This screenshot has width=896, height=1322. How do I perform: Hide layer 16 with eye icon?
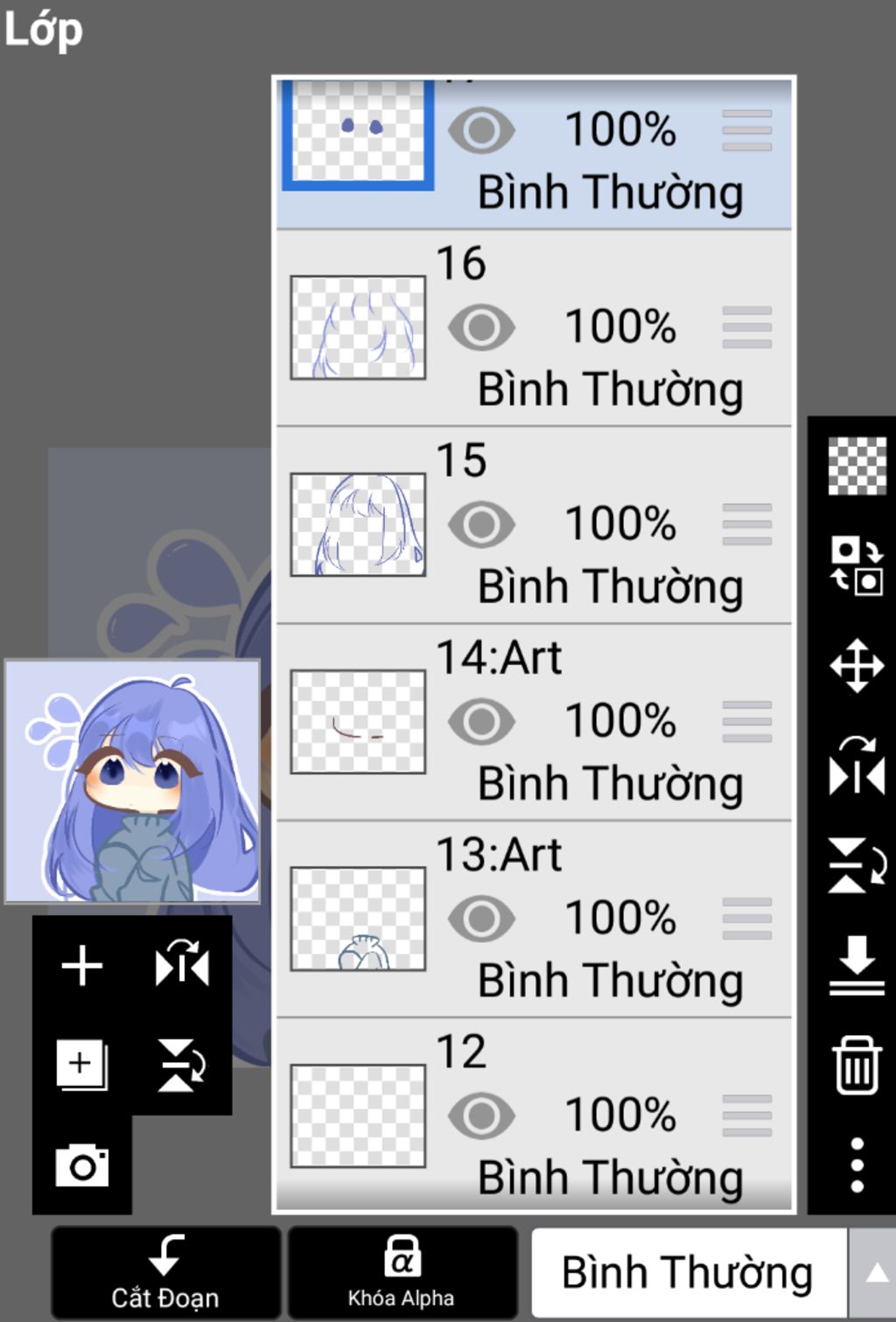click(x=481, y=328)
